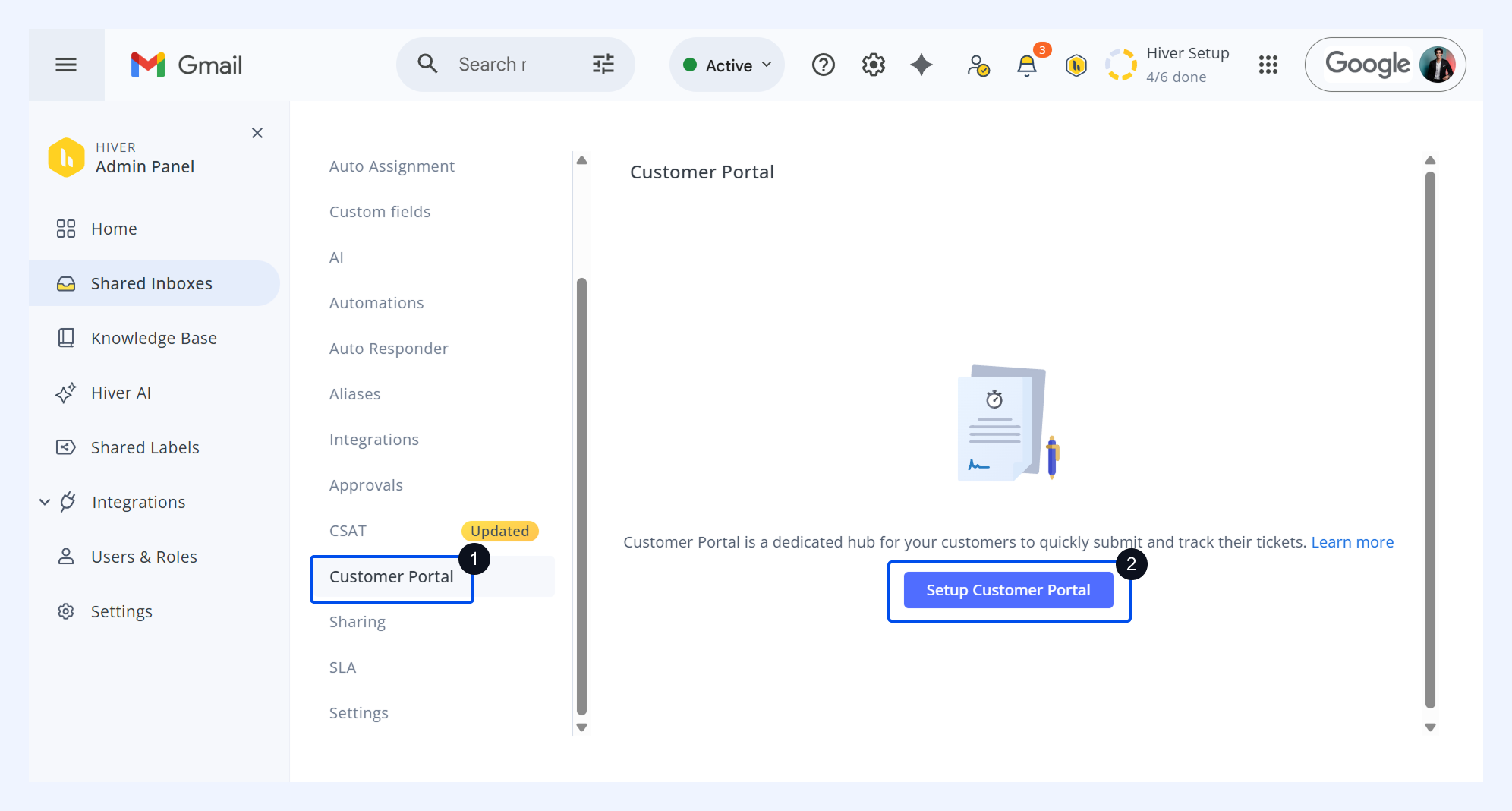Click the sidebar Settings gear icon
The image size is (1512, 811).
(x=66, y=611)
